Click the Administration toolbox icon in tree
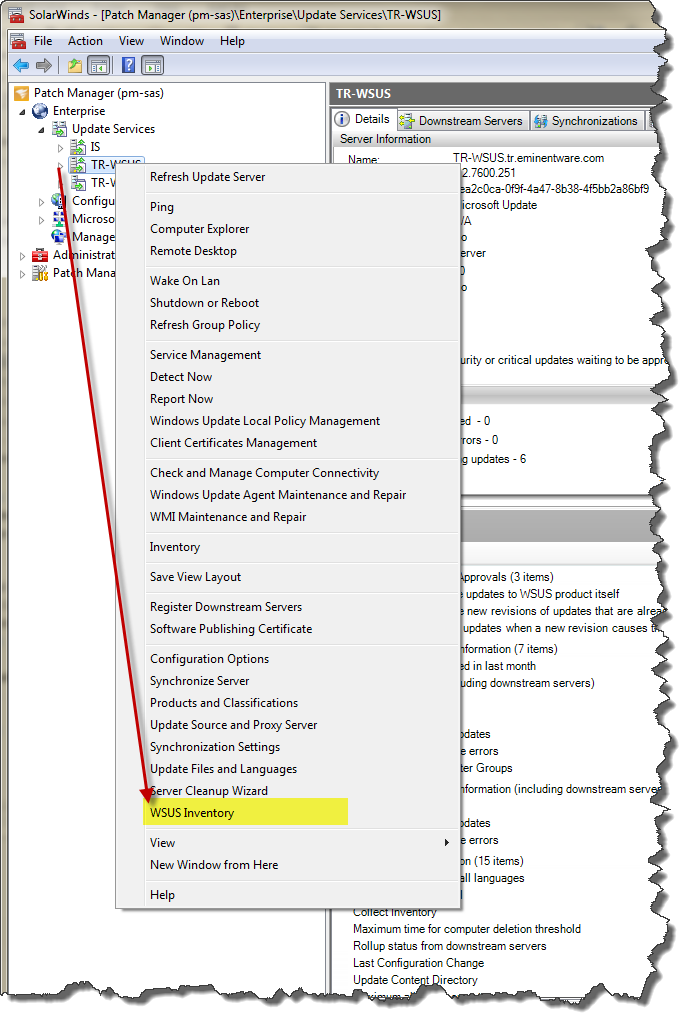 point(41,255)
